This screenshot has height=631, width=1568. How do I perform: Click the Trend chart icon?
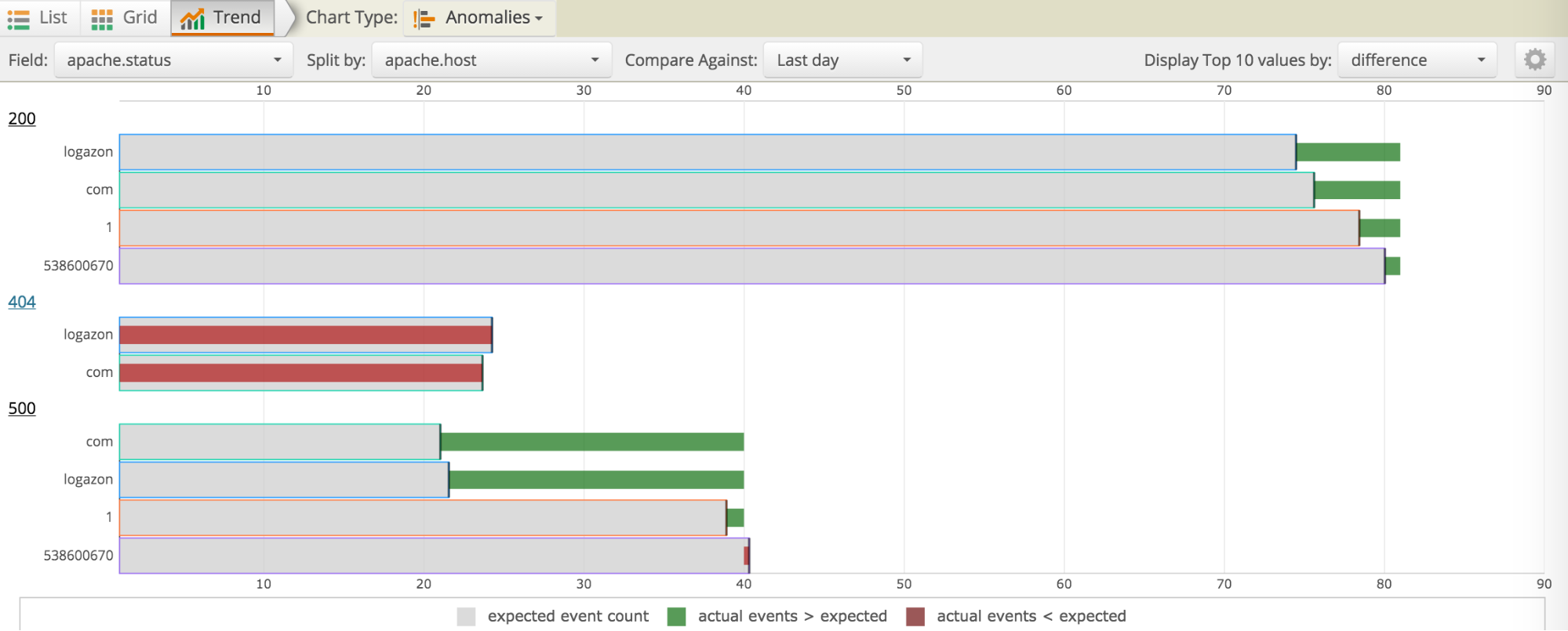tap(192, 19)
